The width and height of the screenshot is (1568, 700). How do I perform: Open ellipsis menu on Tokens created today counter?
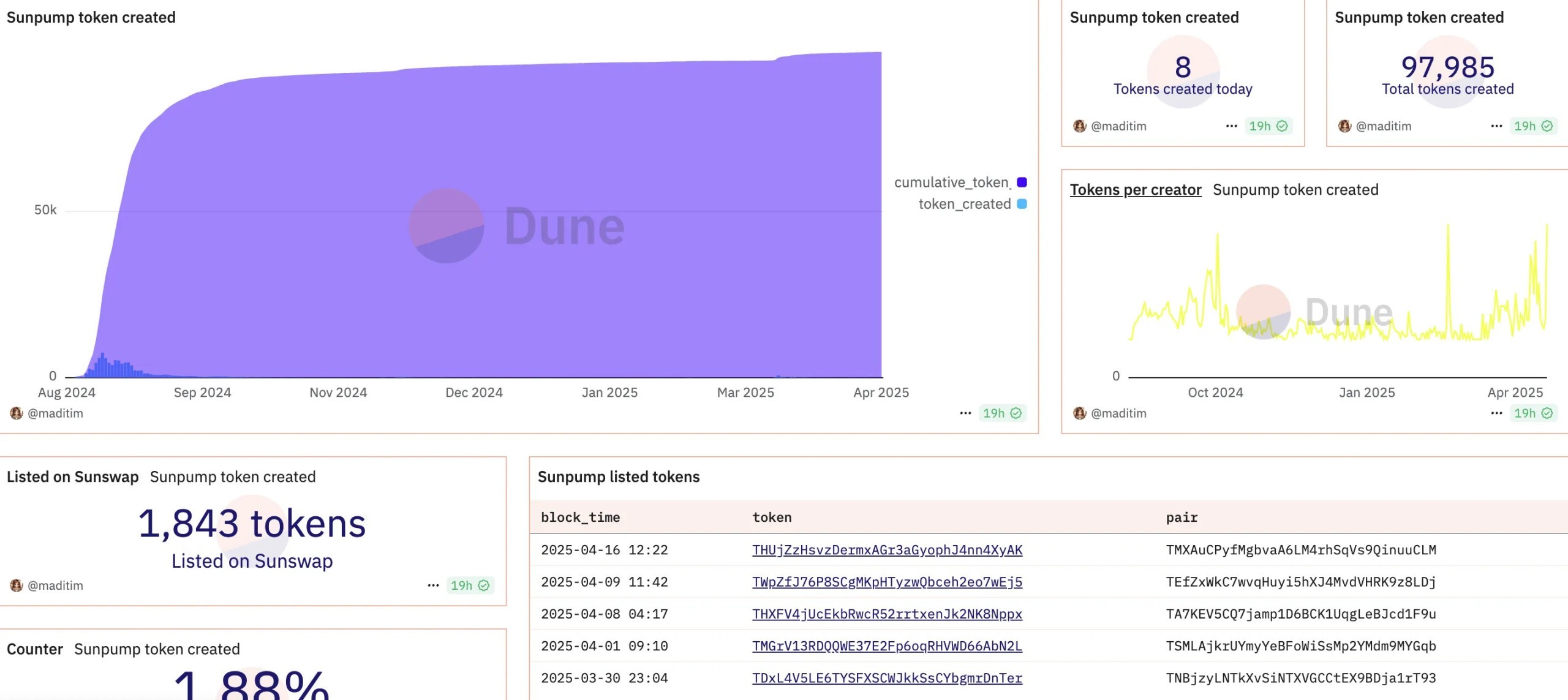[1232, 126]
